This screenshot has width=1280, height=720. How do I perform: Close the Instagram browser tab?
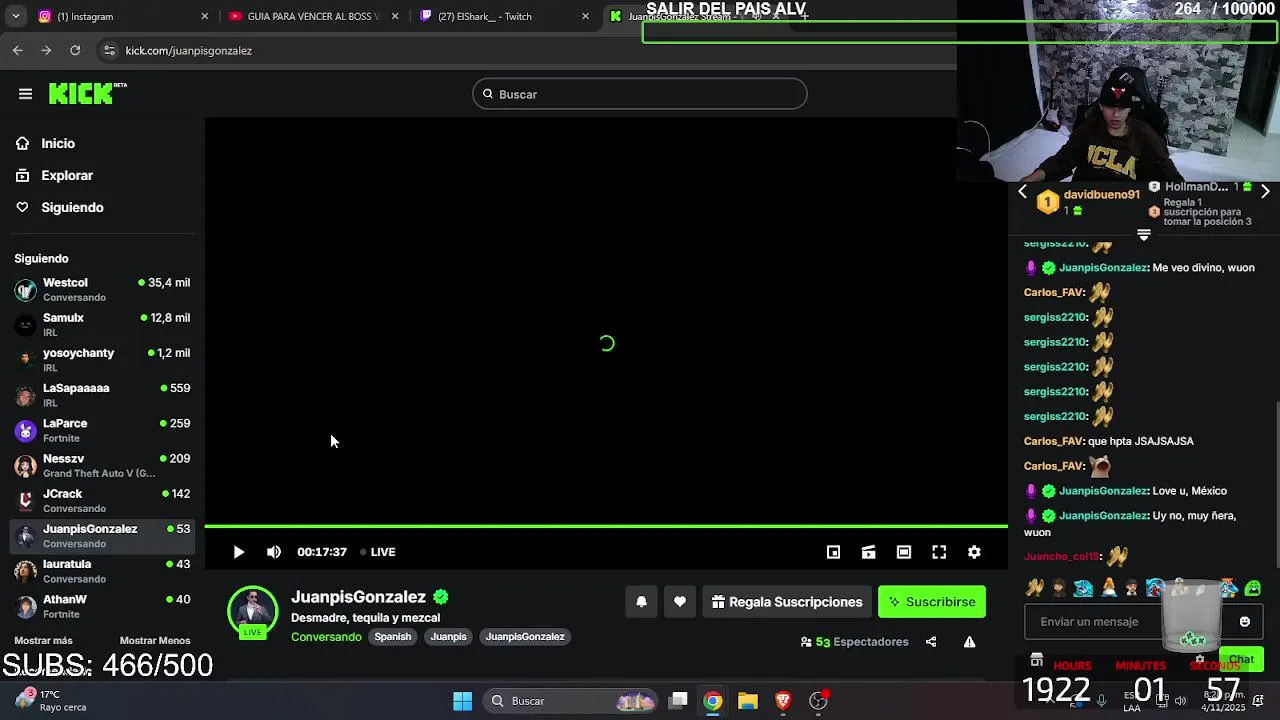point(205,16)
